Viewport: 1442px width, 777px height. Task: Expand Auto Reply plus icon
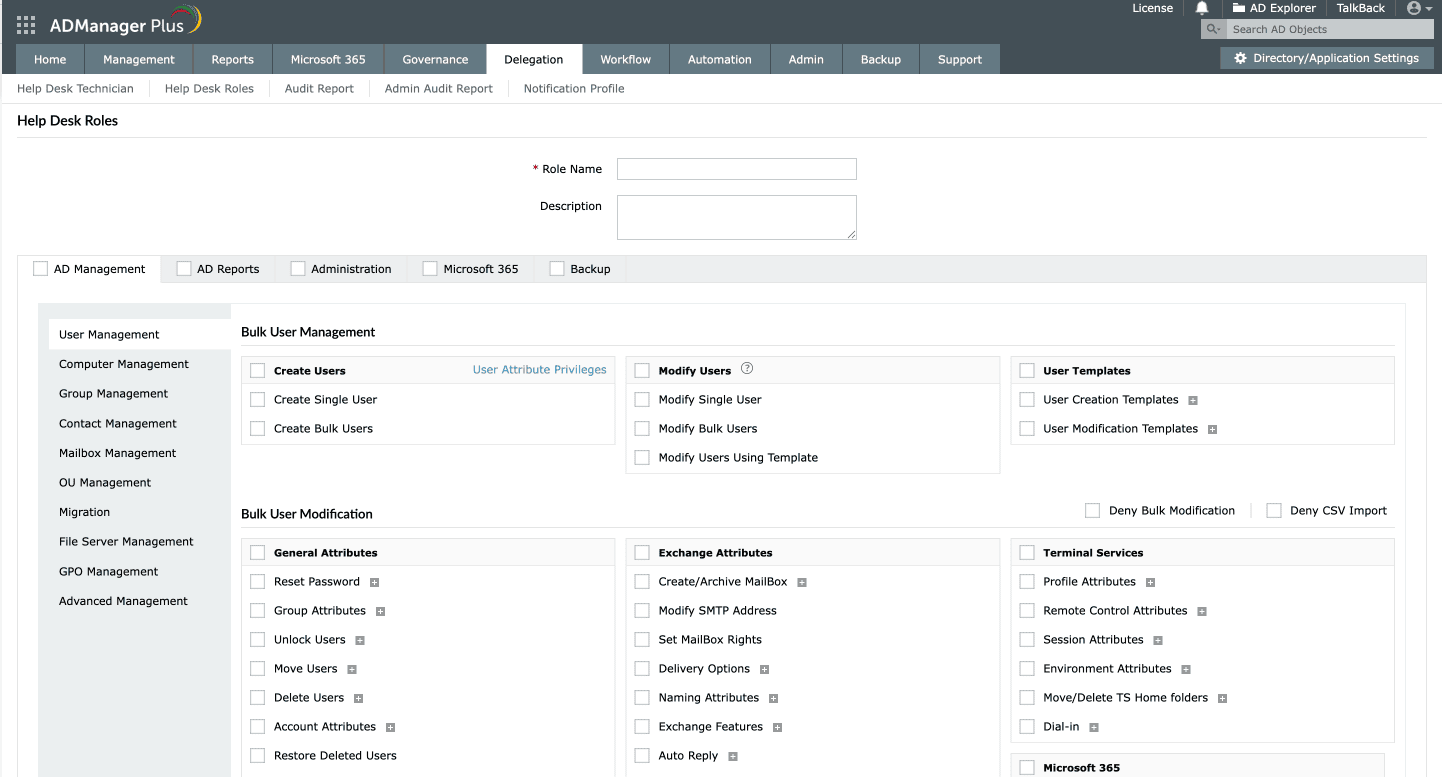pyautogui.click(x=733, y=757)
